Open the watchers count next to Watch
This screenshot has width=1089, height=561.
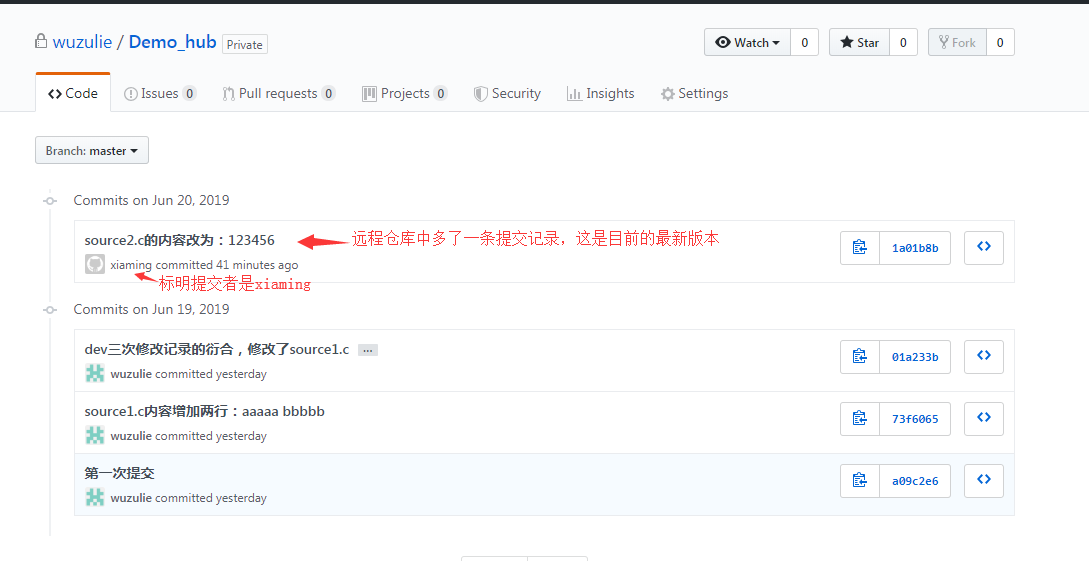click(x=804, y=42)
